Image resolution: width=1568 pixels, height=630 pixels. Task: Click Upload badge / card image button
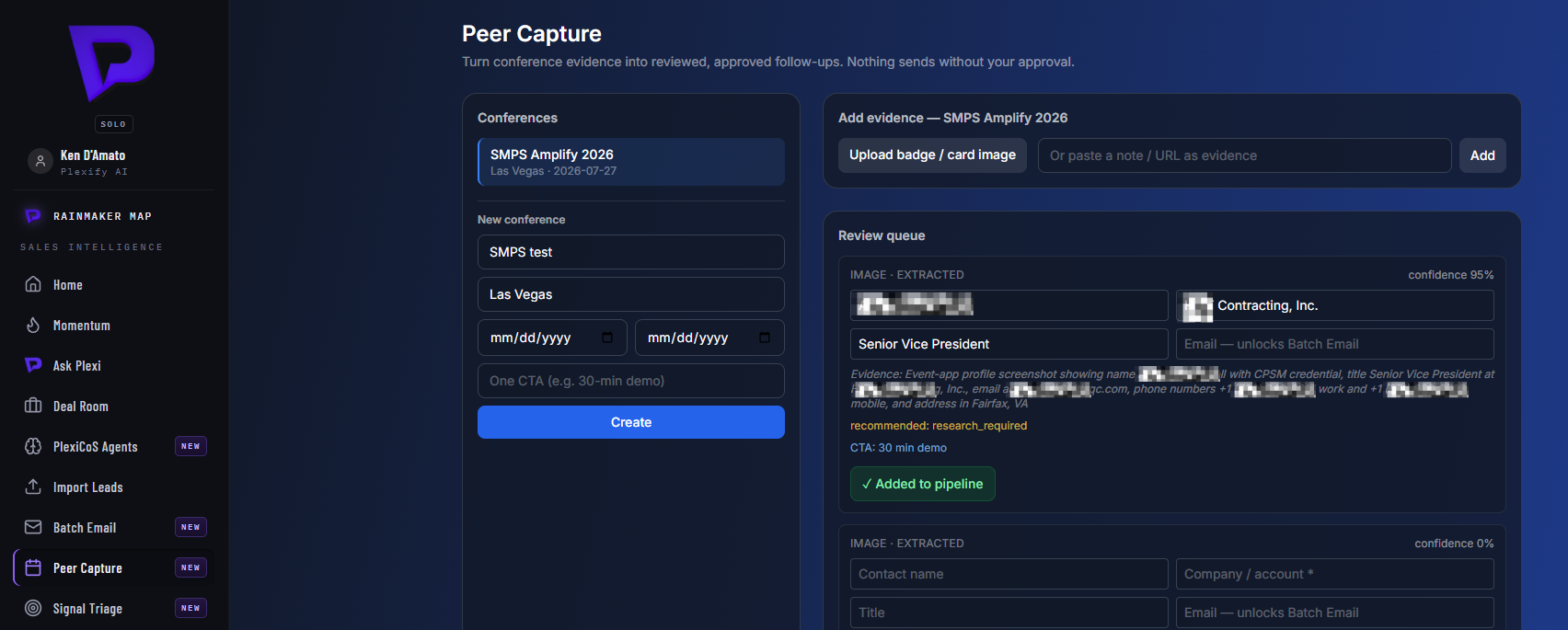(932, 155)
